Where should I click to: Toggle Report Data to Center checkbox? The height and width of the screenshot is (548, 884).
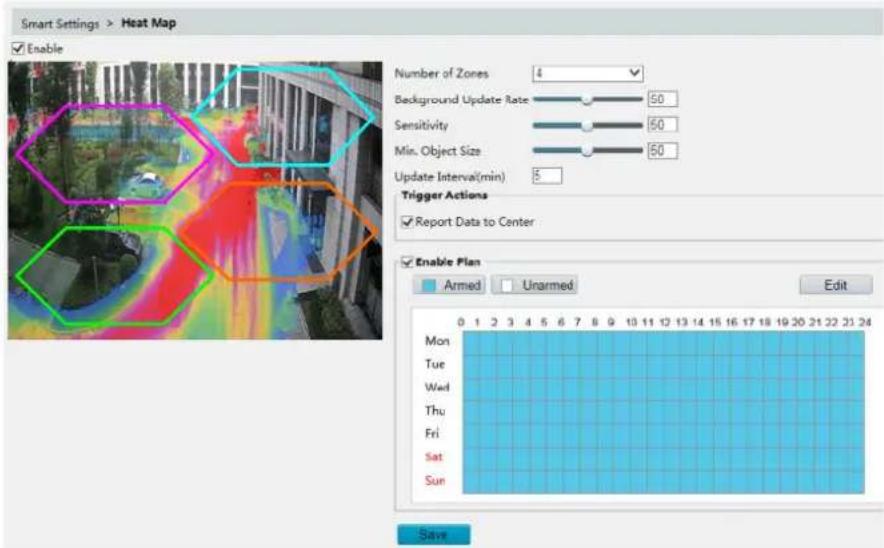[407, 222]
